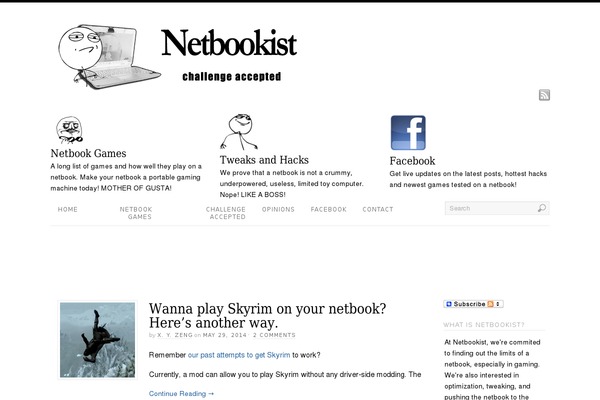Click the Netbookist site title
This screenshot has width=600, height=400.
pyautogui.click(x=229, y=43)
